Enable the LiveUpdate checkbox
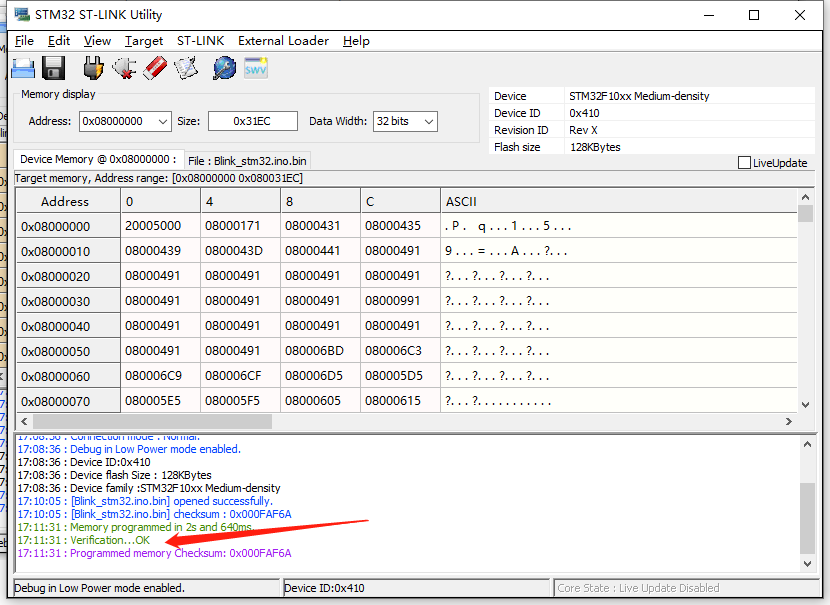 [744, 162]
